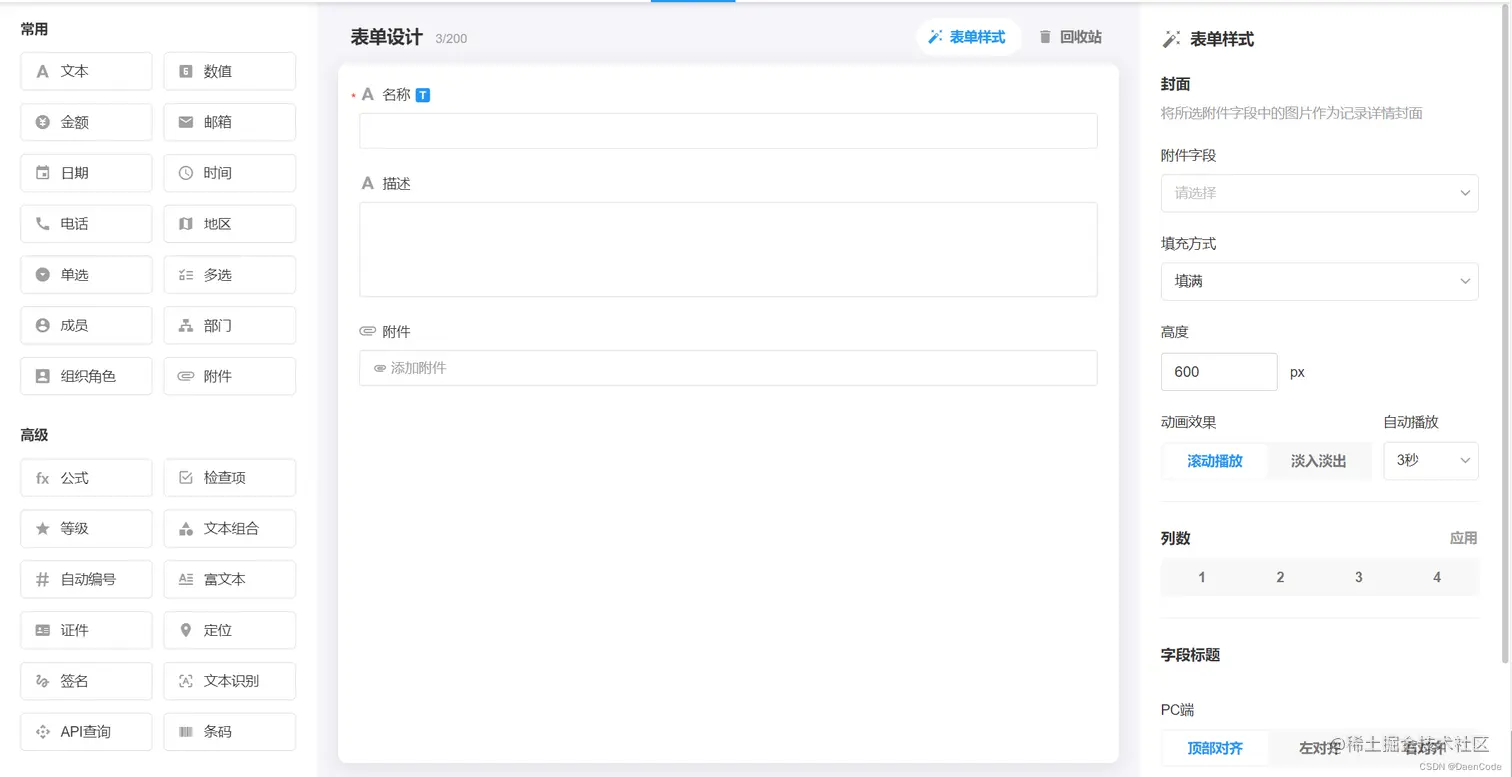Add a 电话 (phone) field
The image size is (1512, 777).
click(85, 223)
